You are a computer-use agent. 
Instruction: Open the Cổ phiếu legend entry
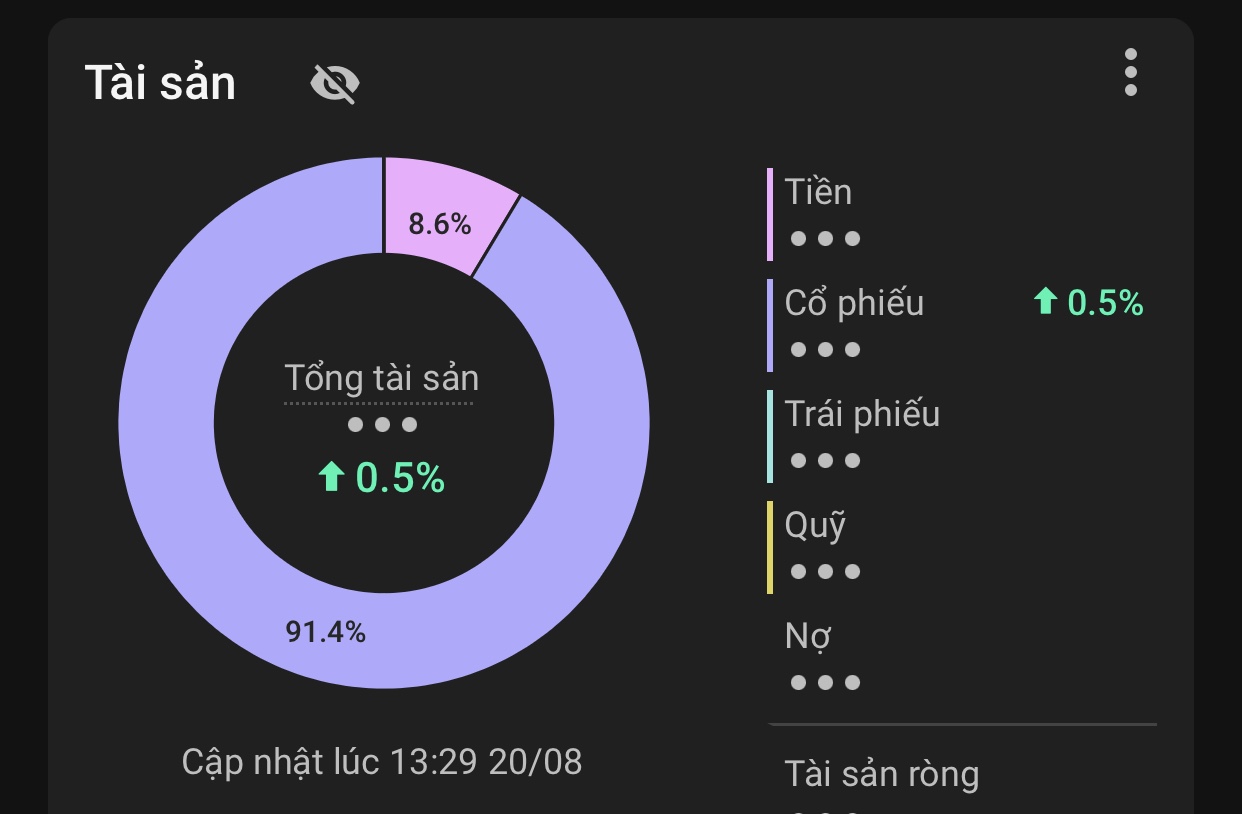pyautogui.click(x=960, y=324)
